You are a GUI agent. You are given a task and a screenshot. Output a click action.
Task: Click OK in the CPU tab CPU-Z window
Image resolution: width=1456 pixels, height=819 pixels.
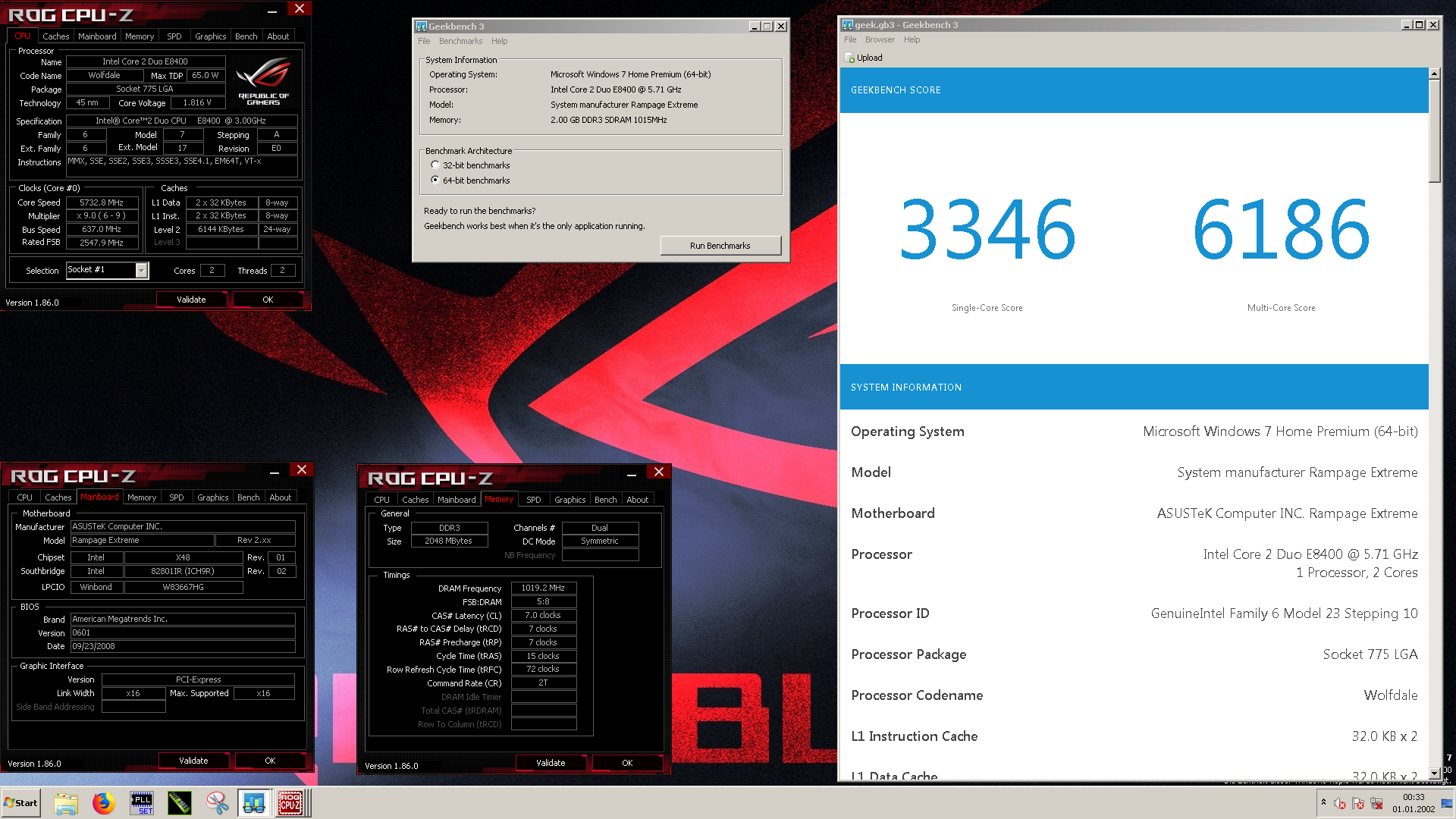268,300
